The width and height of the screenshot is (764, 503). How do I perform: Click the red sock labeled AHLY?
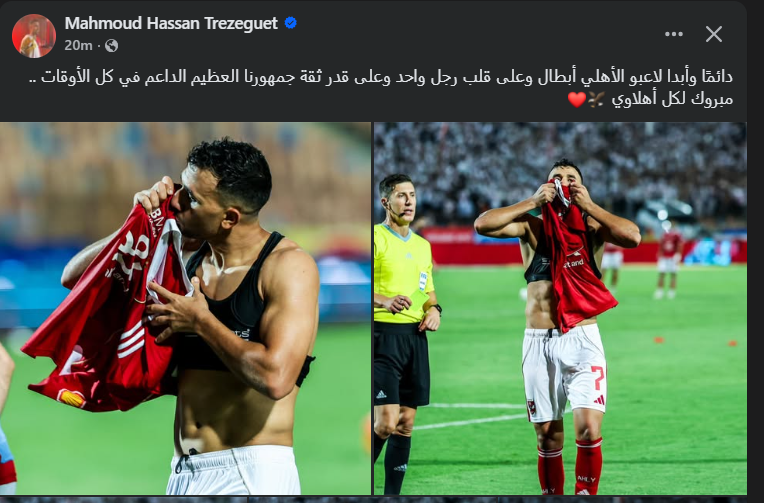pos(588,466)
